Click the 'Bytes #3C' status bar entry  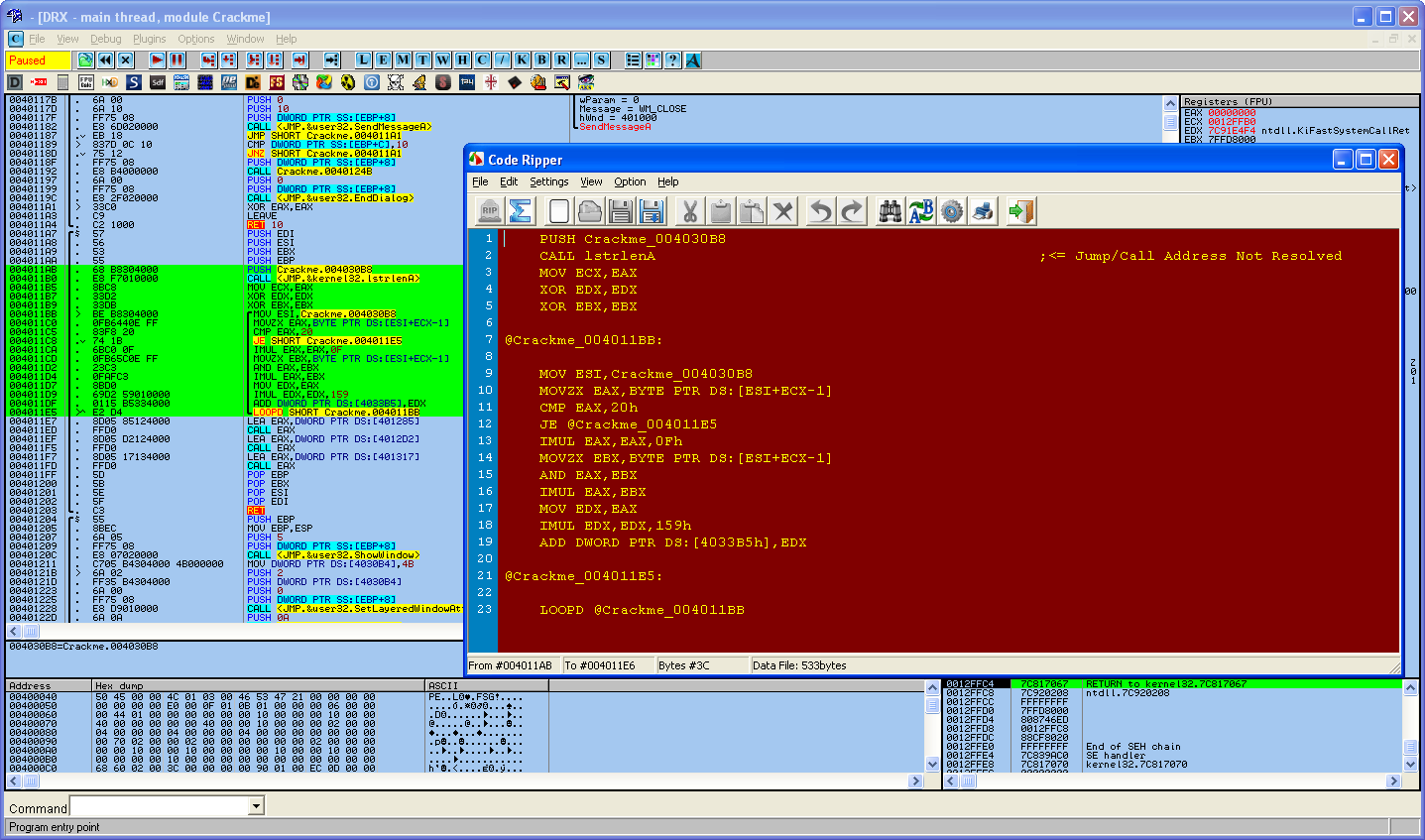(683, 665)
